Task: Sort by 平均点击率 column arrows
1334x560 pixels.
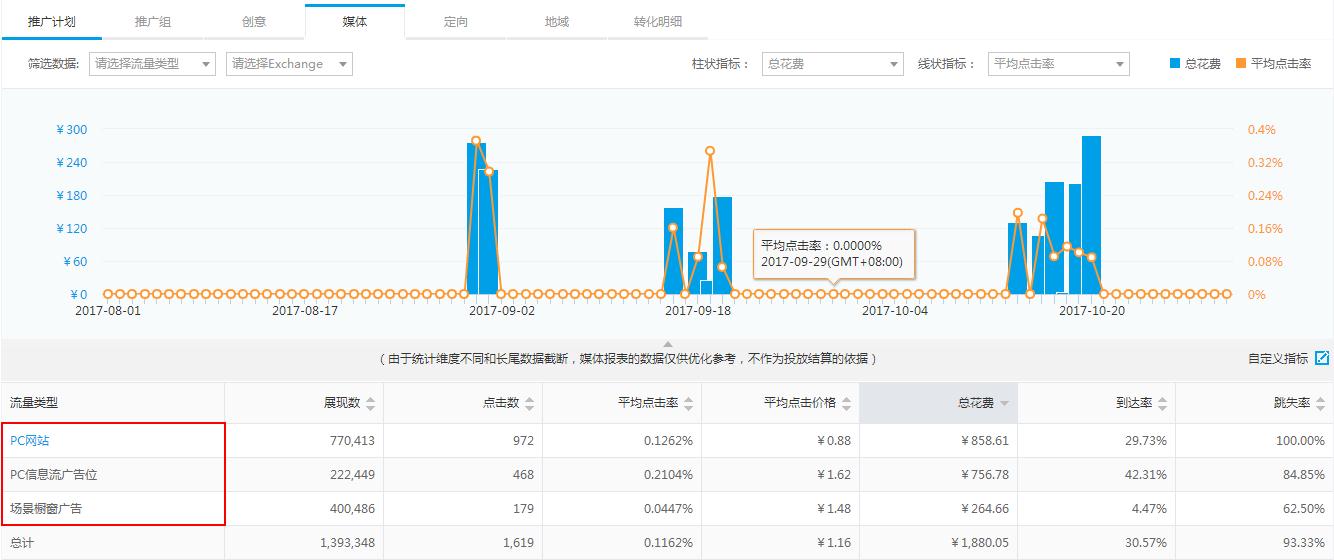Action: (688, 404)
